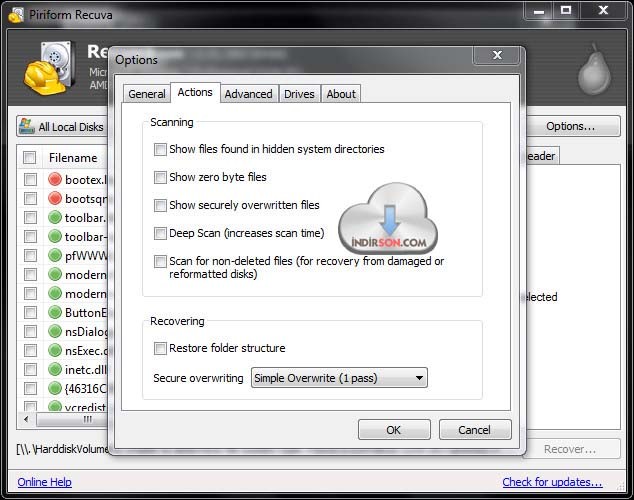Close the Options dialog
Image resolution: width=634 pixels, height=500 pixels.
[x=497, y=55]
